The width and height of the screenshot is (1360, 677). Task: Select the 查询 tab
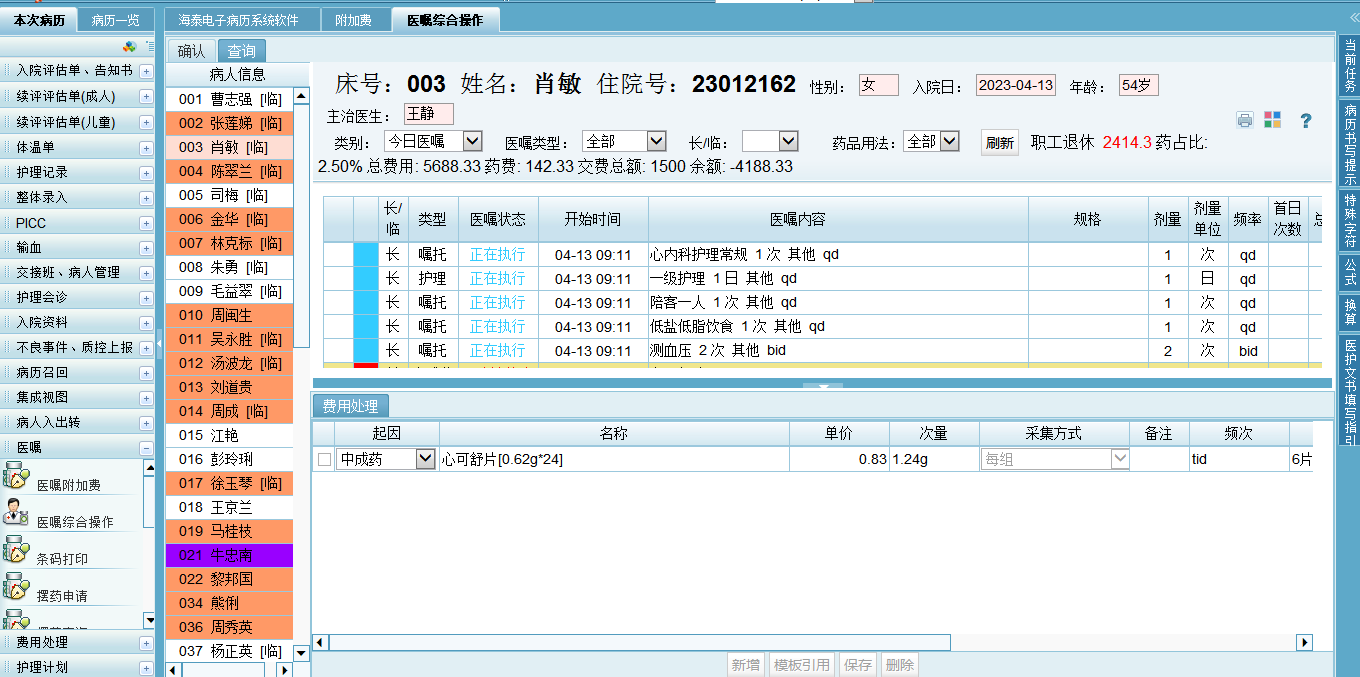241,51
